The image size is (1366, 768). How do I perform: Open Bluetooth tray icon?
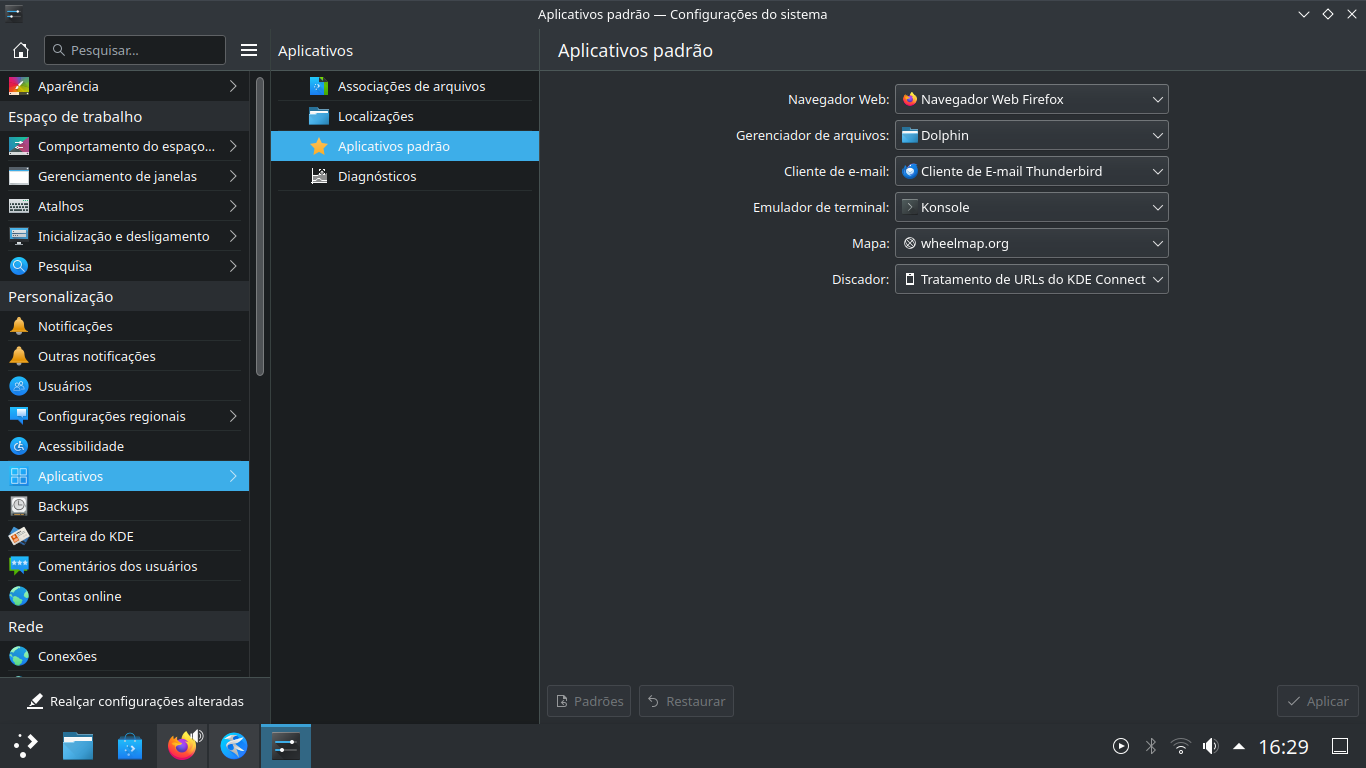(x=1150, y=746)
